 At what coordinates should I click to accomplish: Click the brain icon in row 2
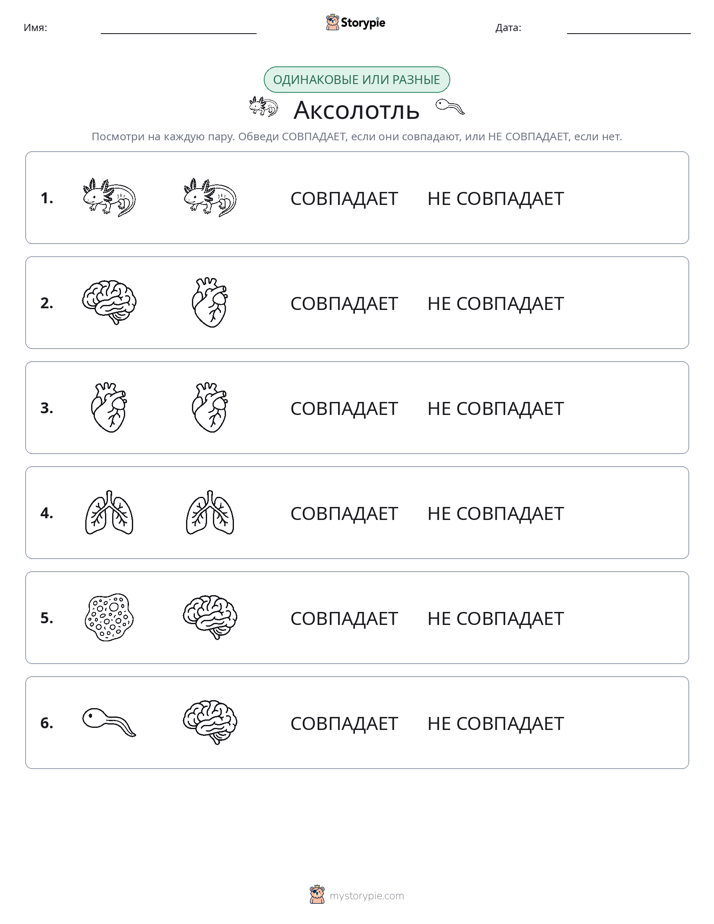click(110, 302)
